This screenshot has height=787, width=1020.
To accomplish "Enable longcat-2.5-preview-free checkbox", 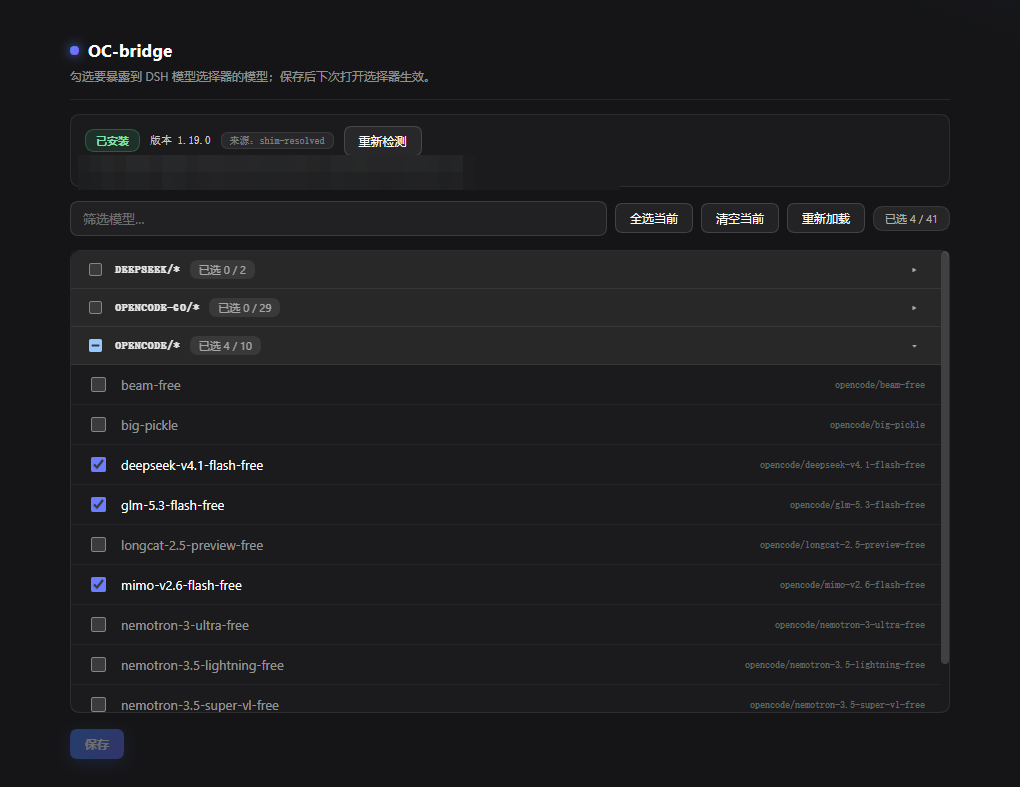I will pos(98,544).
